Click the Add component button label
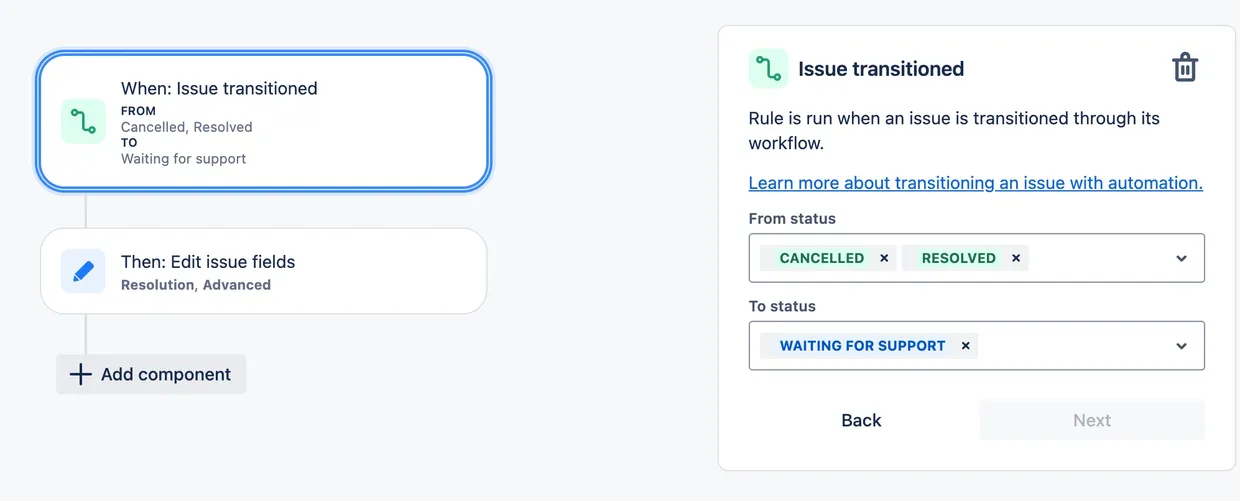The width and height of the screenshot is (1240, 501). 166,375
